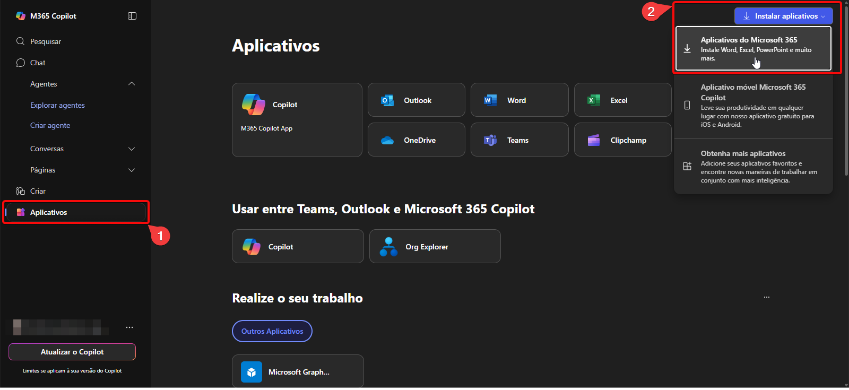Open the Instalar aplicativos dropdown button
Screen dimensions: 849x390
point(783,16)
